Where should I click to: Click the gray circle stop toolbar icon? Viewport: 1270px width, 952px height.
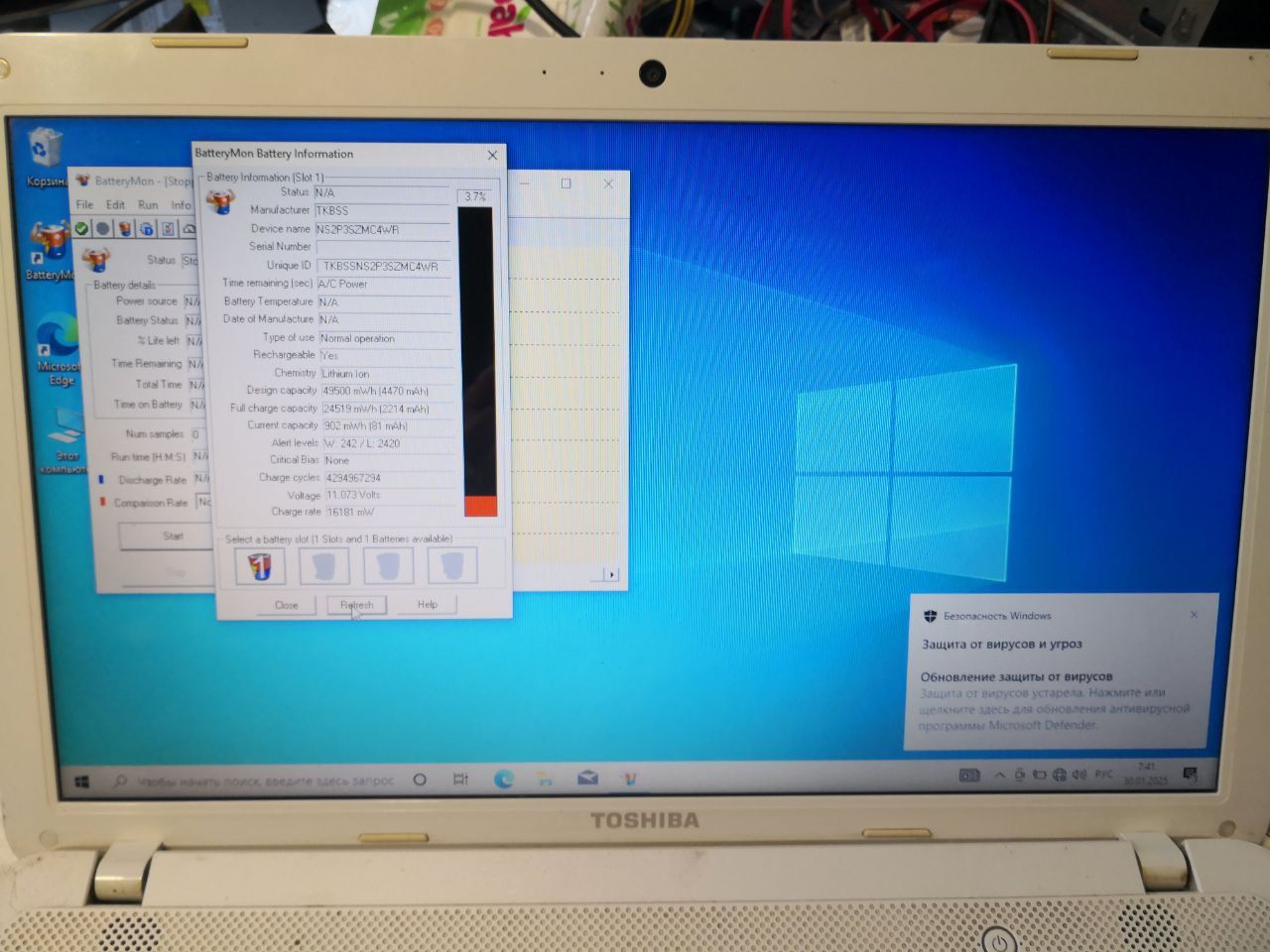coord(103,228)
